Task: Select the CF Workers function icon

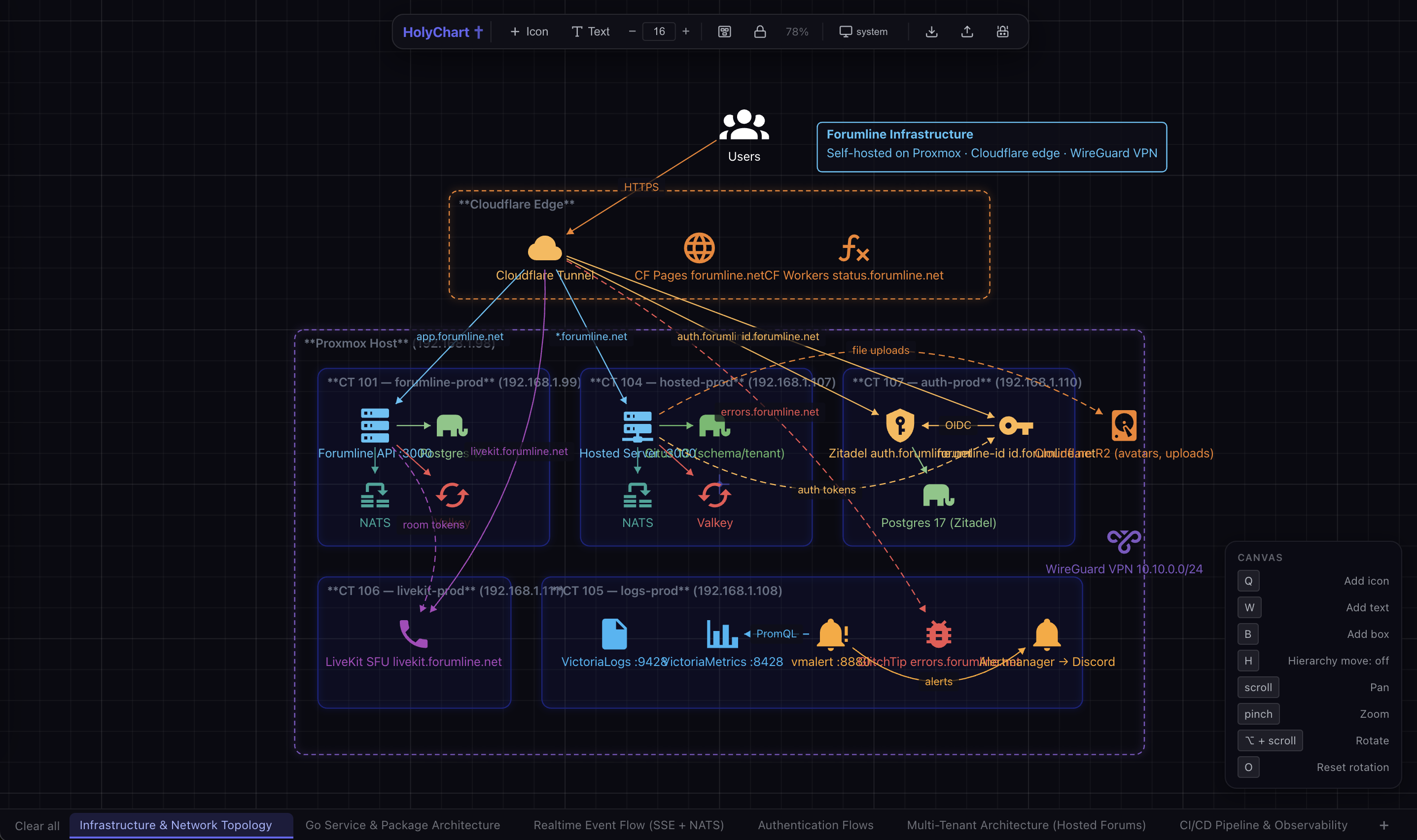Action: [854, 248]
